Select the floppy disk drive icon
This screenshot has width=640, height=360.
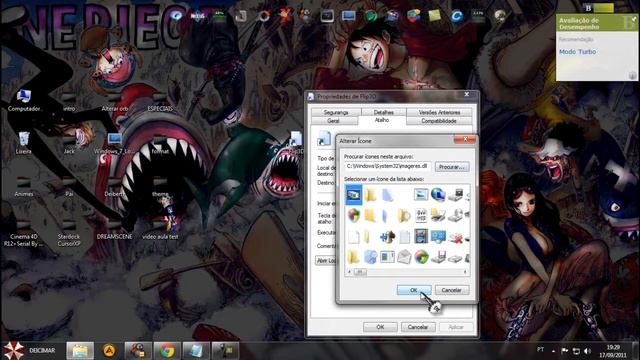[x=438, y=258]
